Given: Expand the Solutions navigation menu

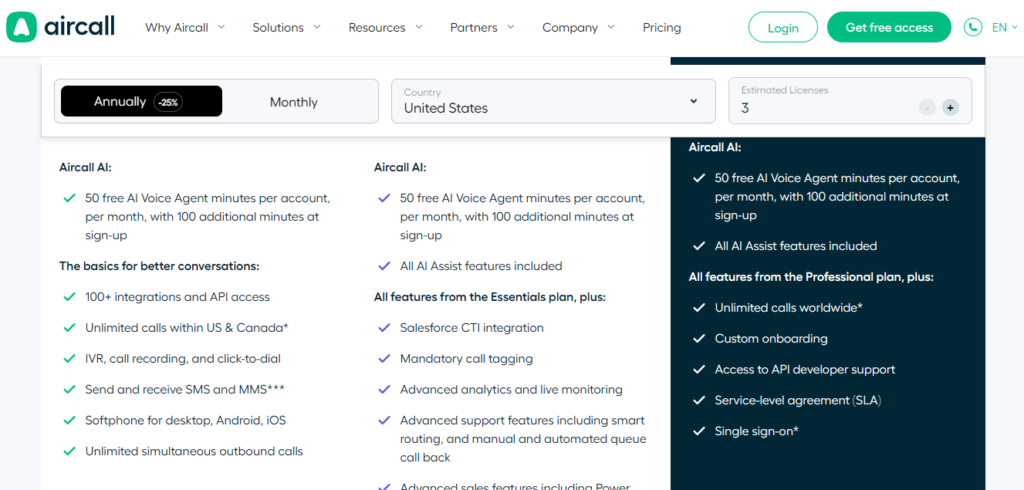Looking at the screenshot, I should tap(287, 28).
